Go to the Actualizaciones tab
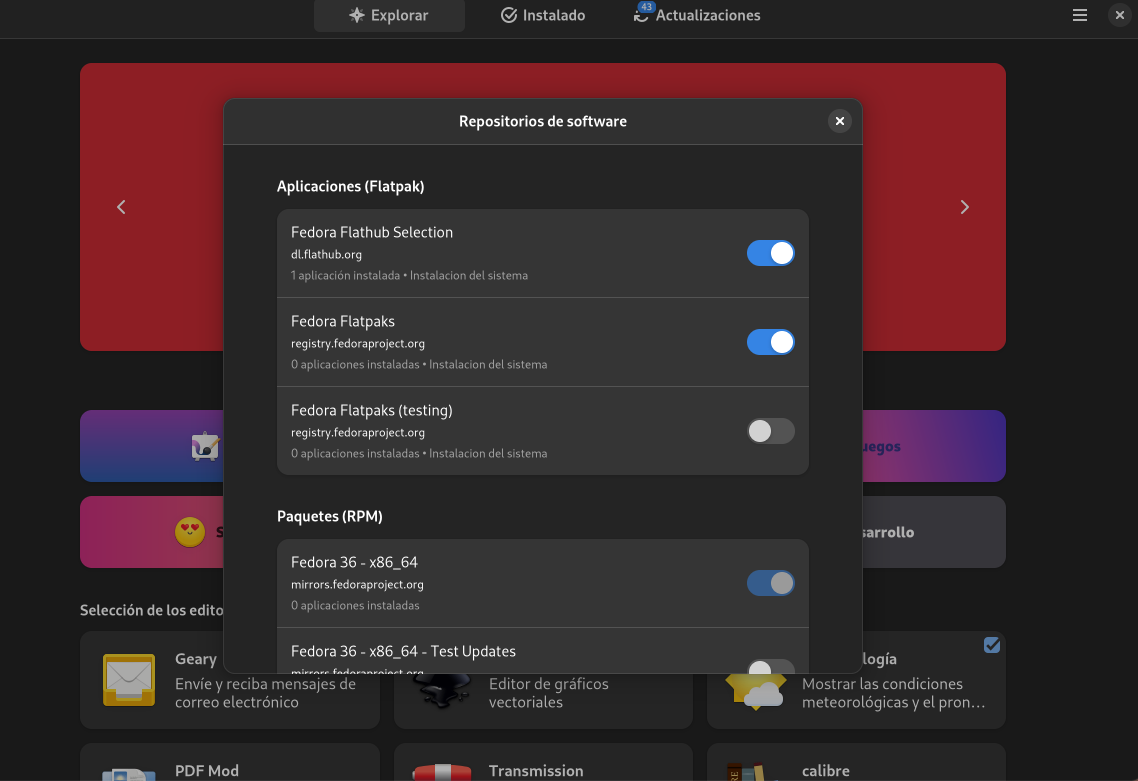The image size is (1138, 781). pos(697,15)
